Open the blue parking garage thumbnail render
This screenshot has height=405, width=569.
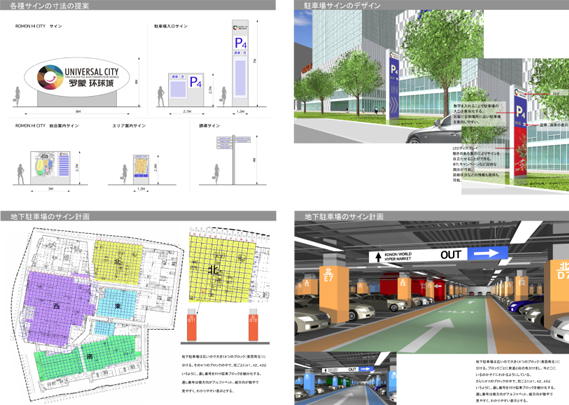(x=345, y=379)
